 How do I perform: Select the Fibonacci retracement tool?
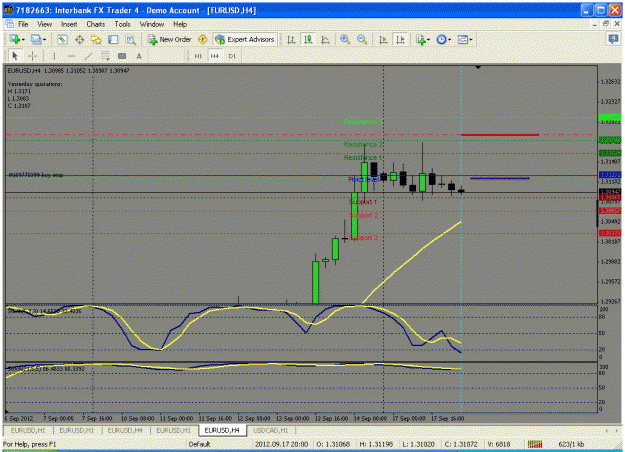[105, 56]
